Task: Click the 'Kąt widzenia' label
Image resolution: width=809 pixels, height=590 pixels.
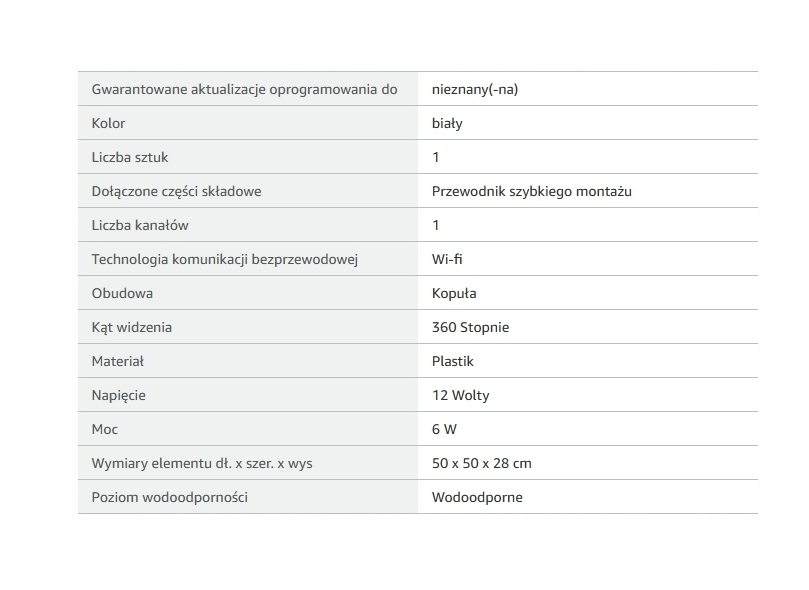Action: pos(132,327)
